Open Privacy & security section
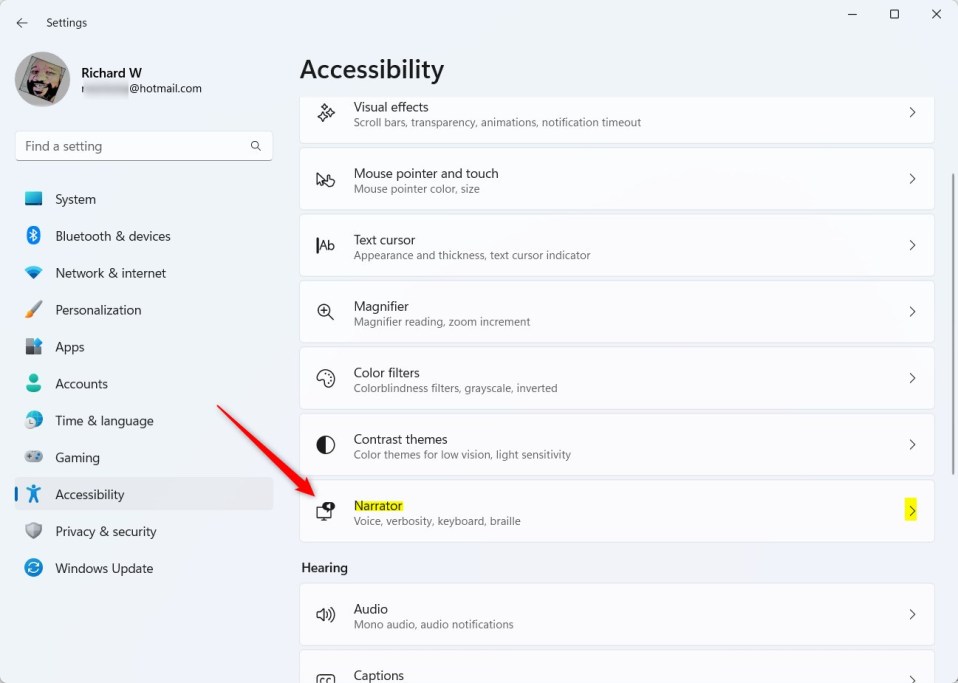The width and height of the screenshot is (958, 683). pos(144,531)
